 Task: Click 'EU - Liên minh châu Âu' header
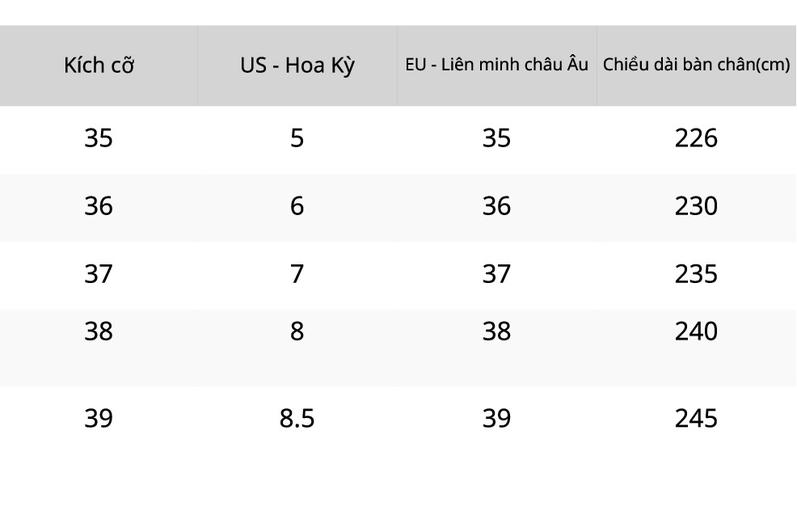[x=497, y=65]
